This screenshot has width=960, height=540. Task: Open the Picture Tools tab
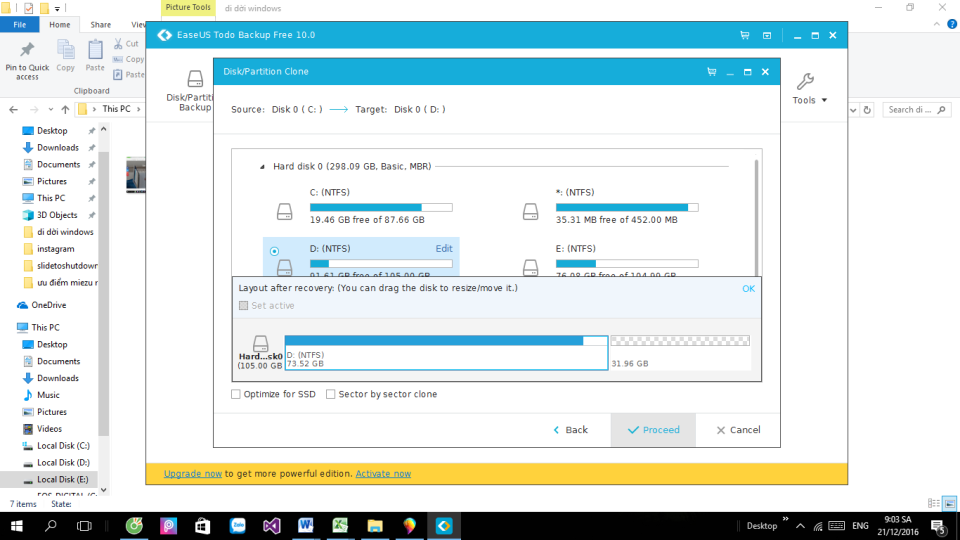pyautogui.click(x=188, y=7)
